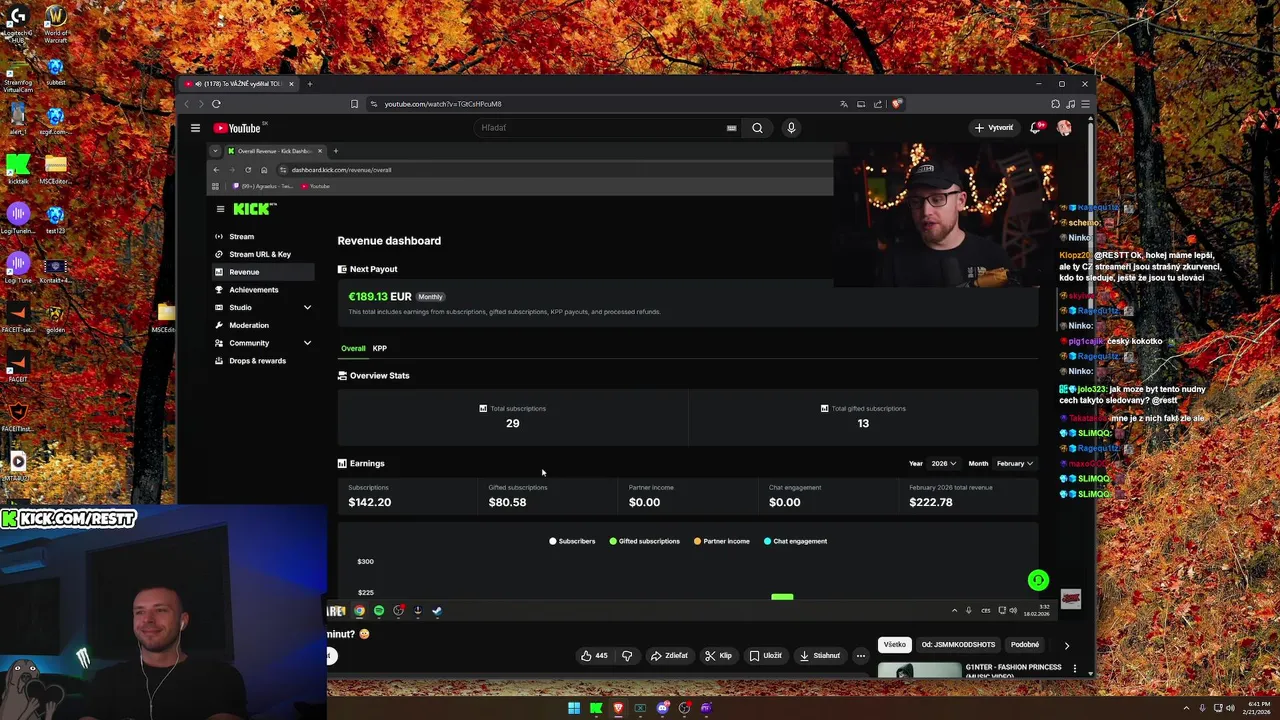Open the Windows Start button
Viewport: 1280px width, 720px height.
coord(574,708)
